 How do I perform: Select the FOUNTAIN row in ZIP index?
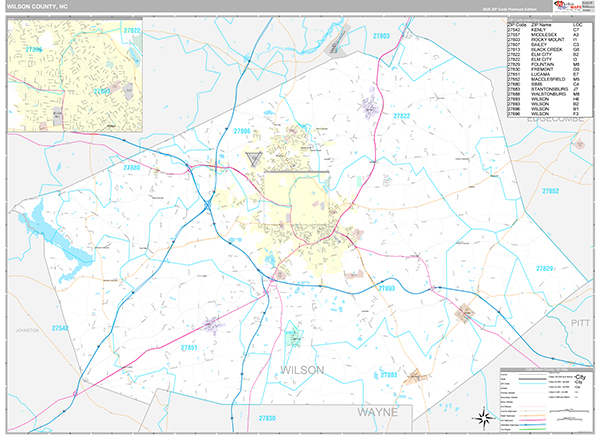click(x=545, y=64)
